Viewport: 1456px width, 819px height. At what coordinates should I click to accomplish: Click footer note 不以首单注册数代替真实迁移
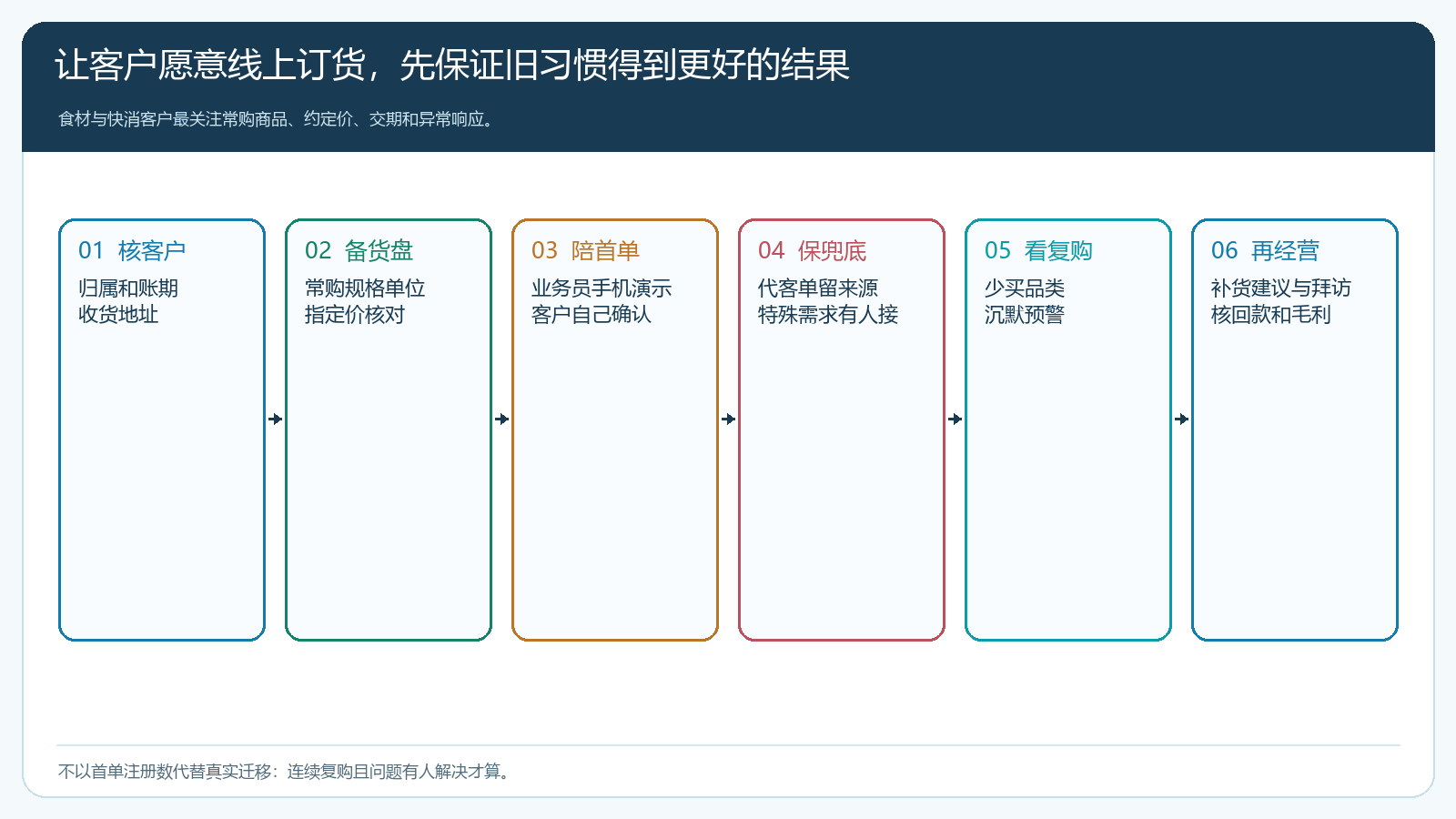[x=285, y=772]
